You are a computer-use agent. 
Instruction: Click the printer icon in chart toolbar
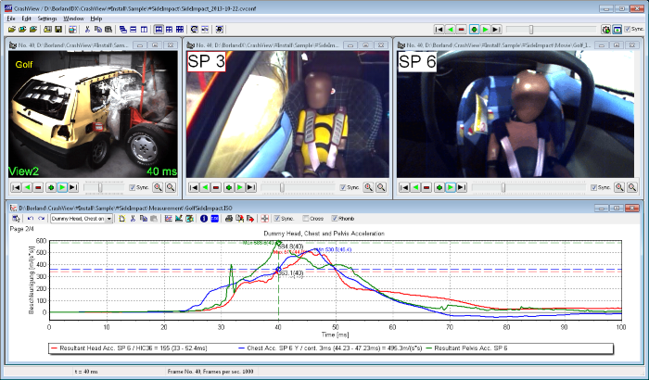(x=228, y=219)
